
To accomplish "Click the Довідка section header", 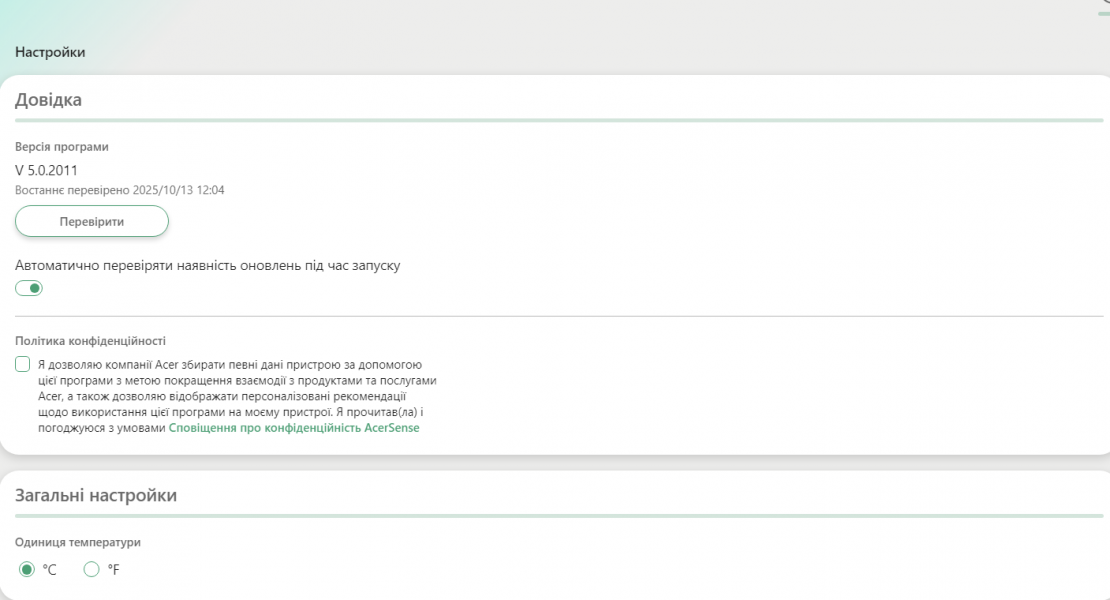I will tap(48, 100).
